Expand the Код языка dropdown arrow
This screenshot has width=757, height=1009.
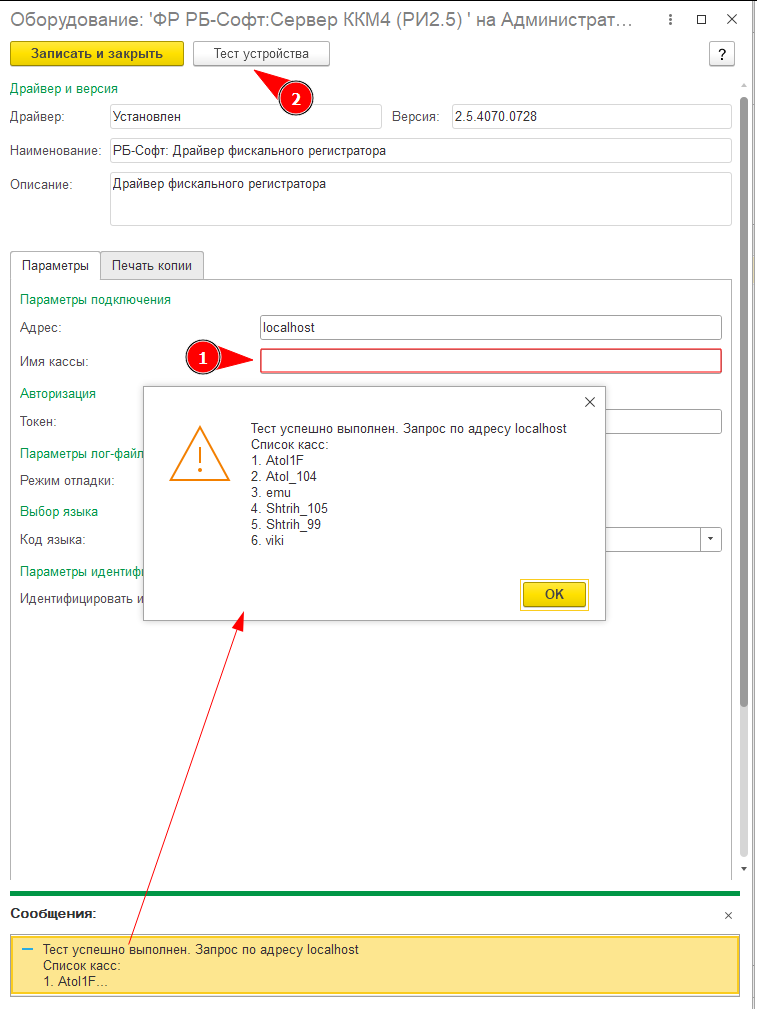[x=711, y=539]
